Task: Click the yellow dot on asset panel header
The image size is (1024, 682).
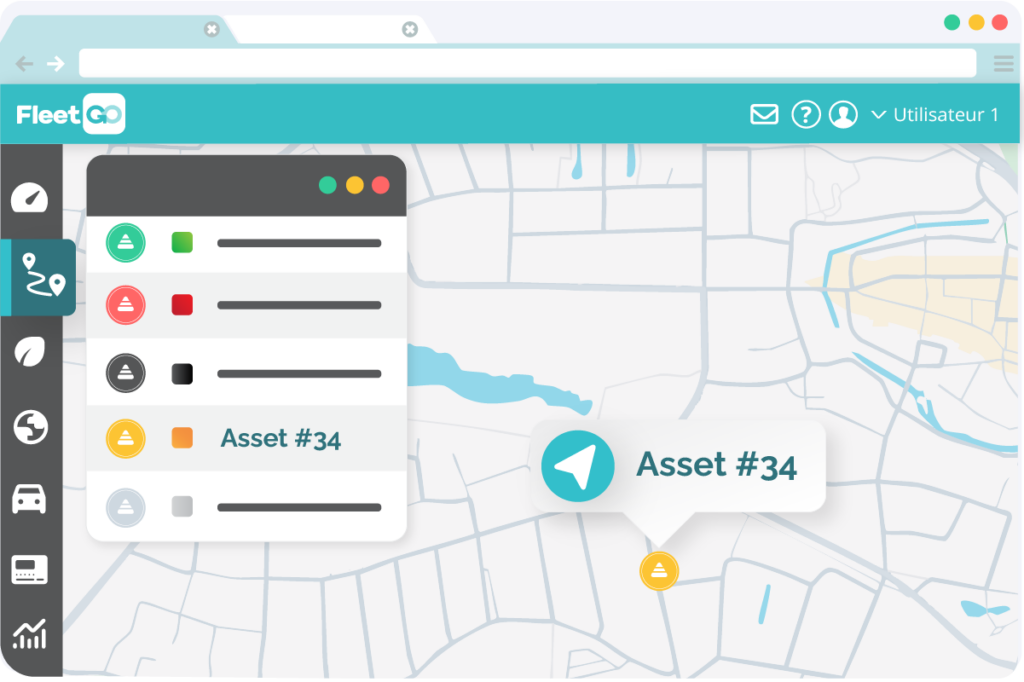Action: 355,186
